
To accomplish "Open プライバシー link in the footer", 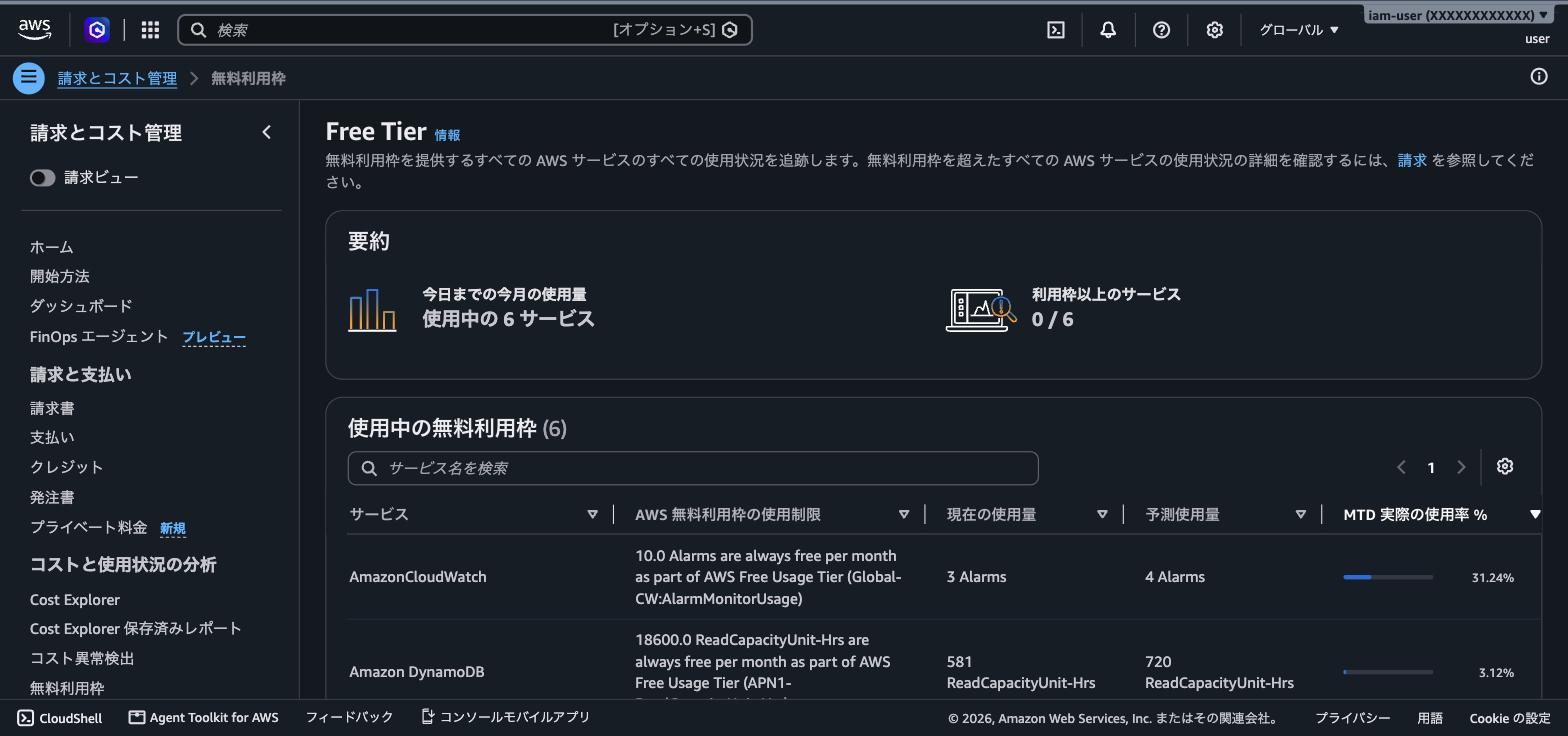I will [x=1352, y=718].
